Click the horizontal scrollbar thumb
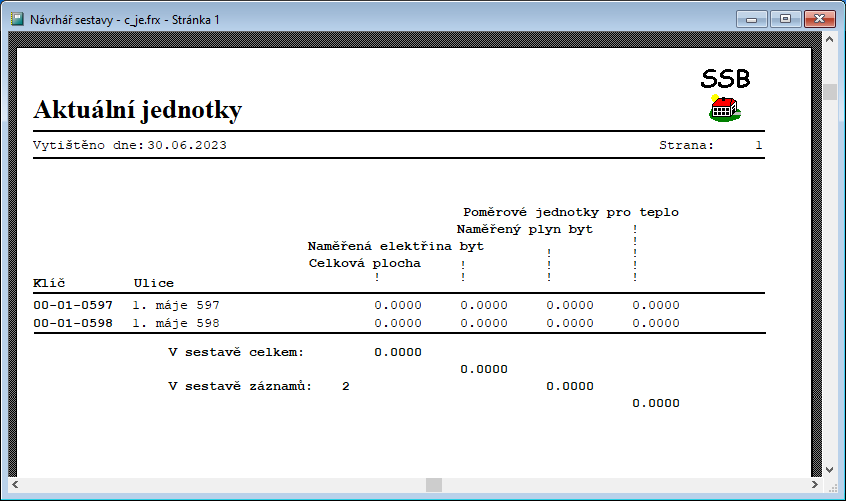This screenshot has height=501, width=846. click(x=433, y=485)
